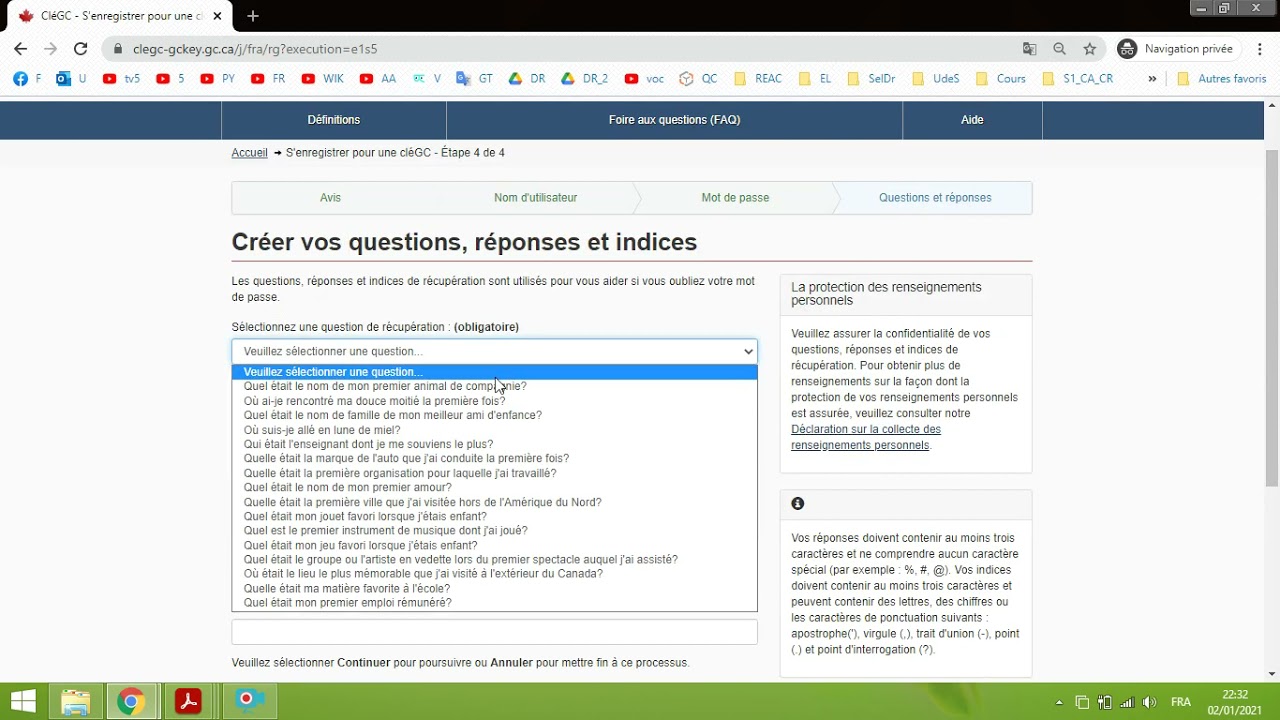Choose the première ville hors Amérique question
Screen dimensions: 1280x720
494,502
